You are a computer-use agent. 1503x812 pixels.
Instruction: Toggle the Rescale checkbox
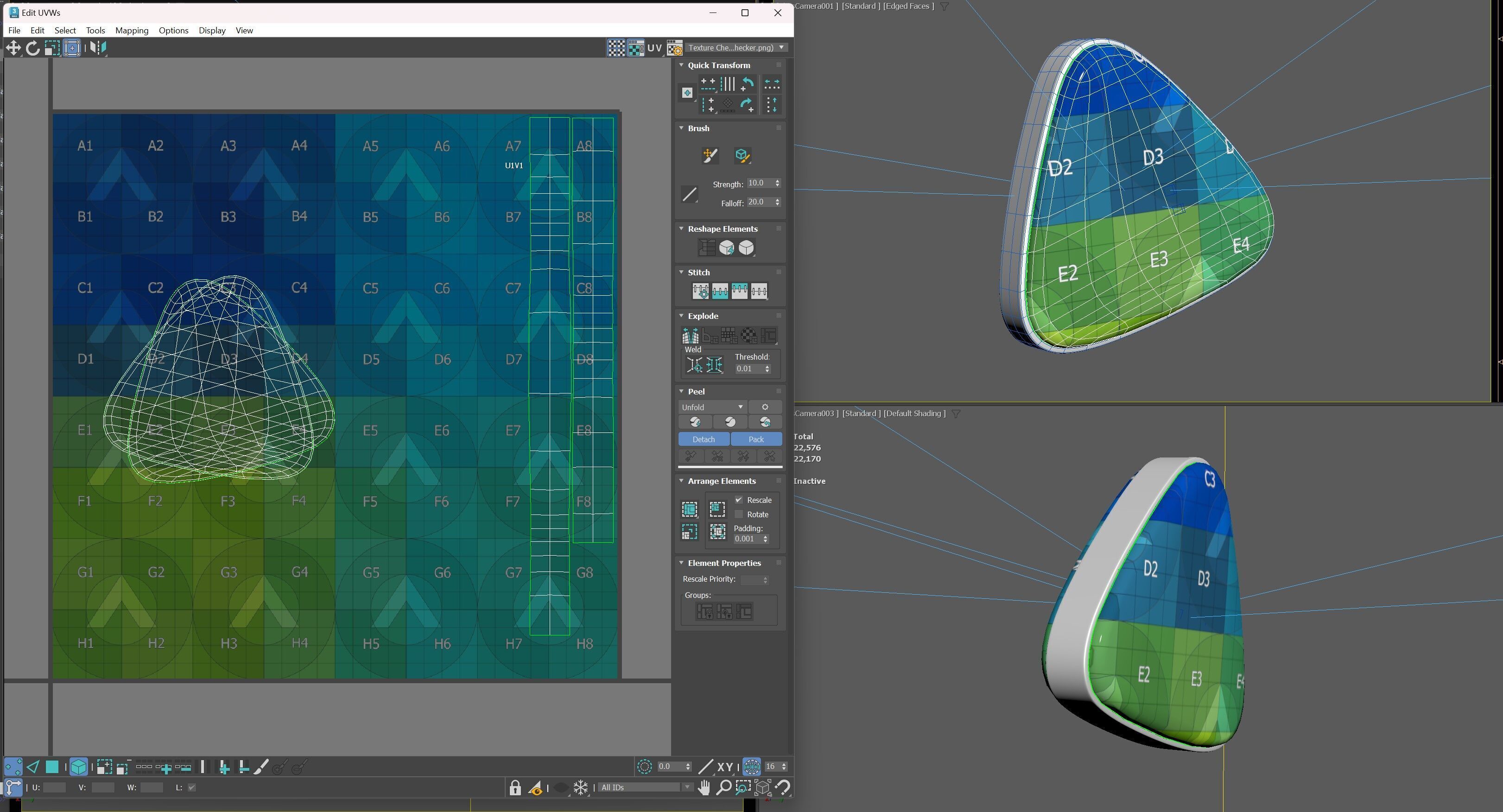pos(739,500)
